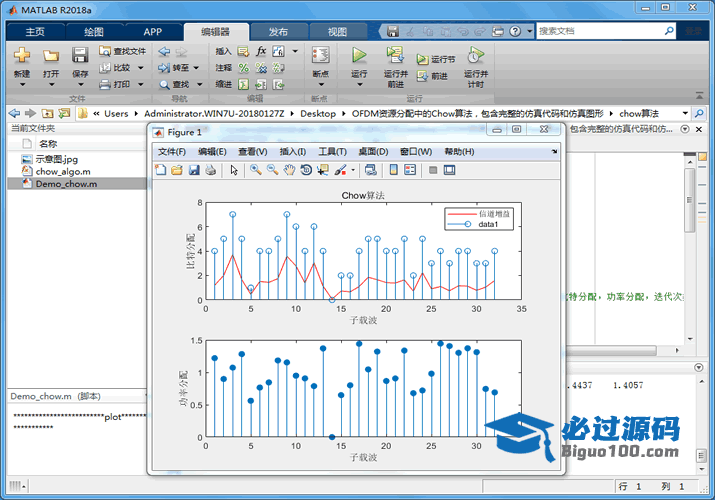Open Figure 1 帮助(H) menu
715x500 pixels.
[x=459, y=152]
